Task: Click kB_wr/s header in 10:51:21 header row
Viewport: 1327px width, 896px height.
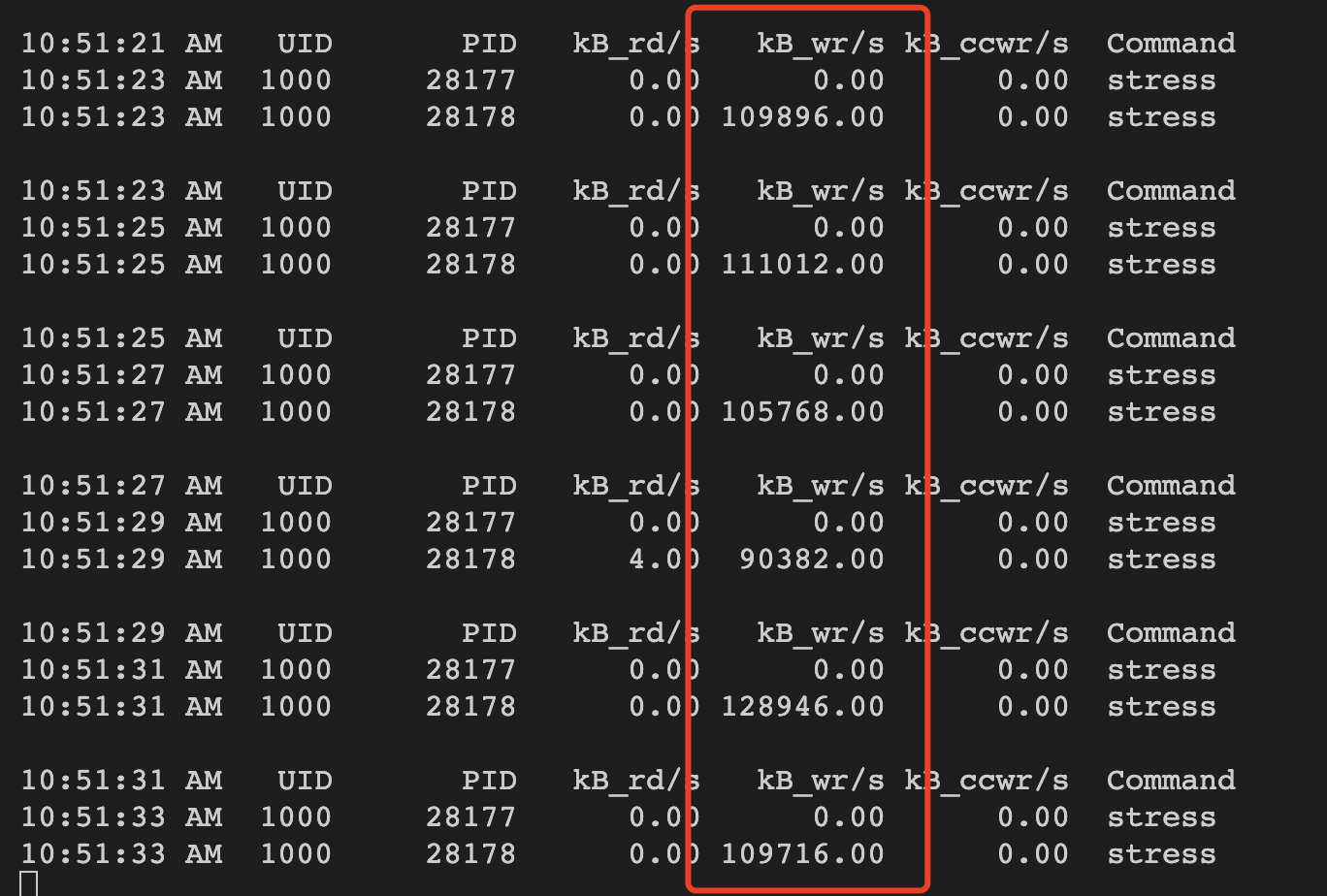Action: coord(821,44)
